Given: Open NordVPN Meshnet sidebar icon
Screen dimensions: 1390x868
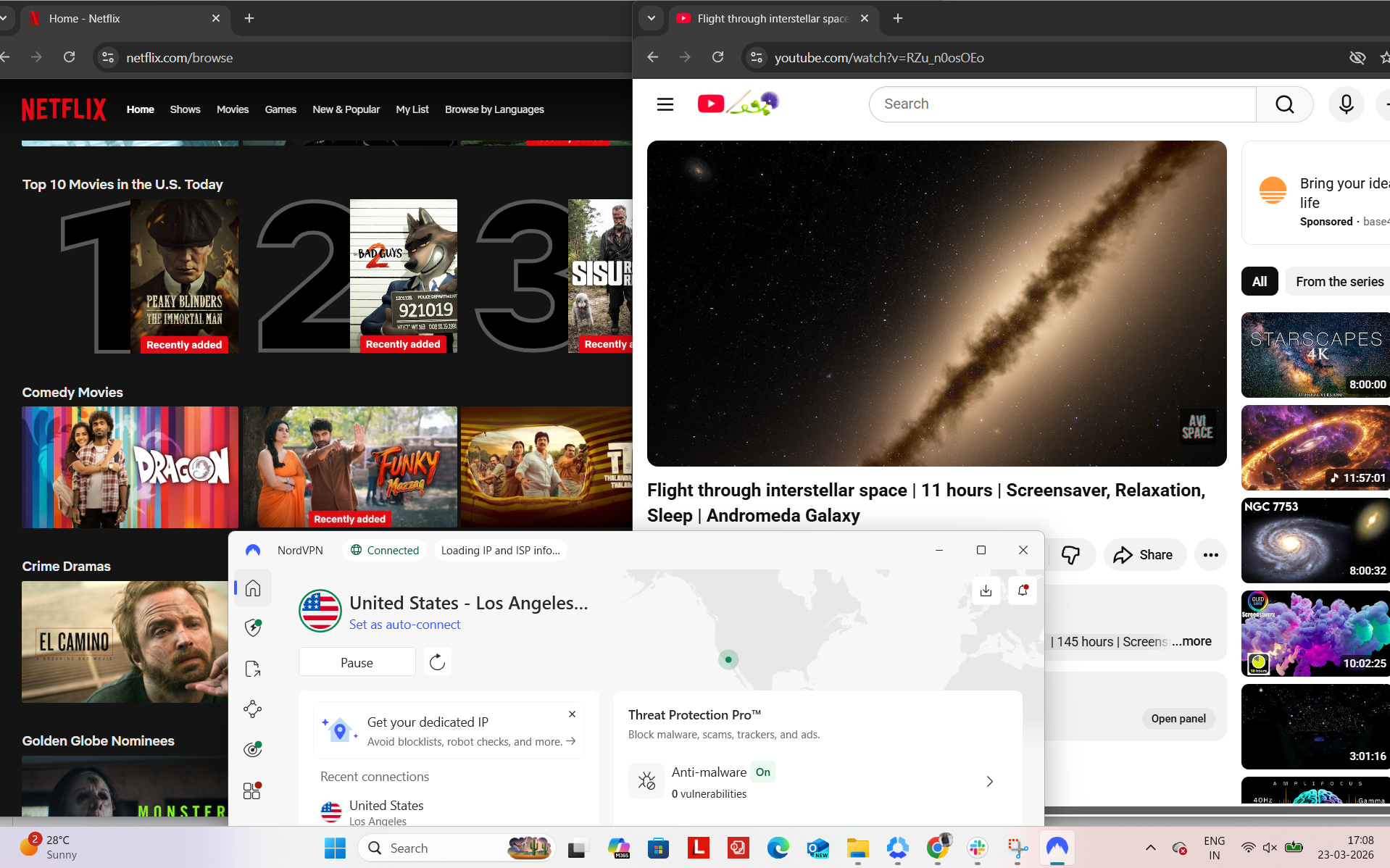Looking at the screenshot, I should 253,709.
